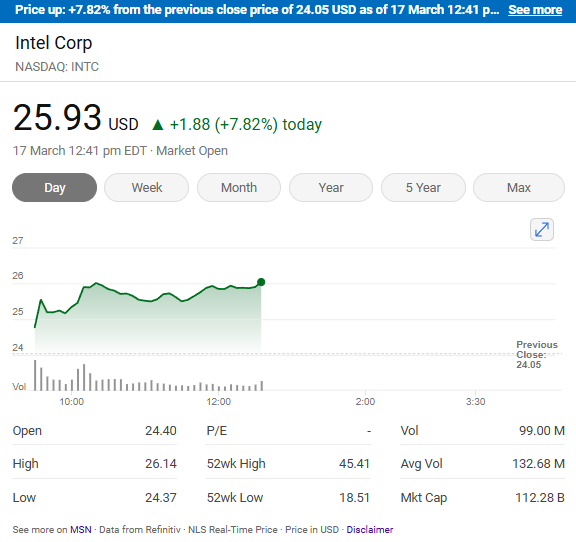Viewport: 576px width, 542px height.
Task: Select the Day range tab
Action: click(54, 187)
